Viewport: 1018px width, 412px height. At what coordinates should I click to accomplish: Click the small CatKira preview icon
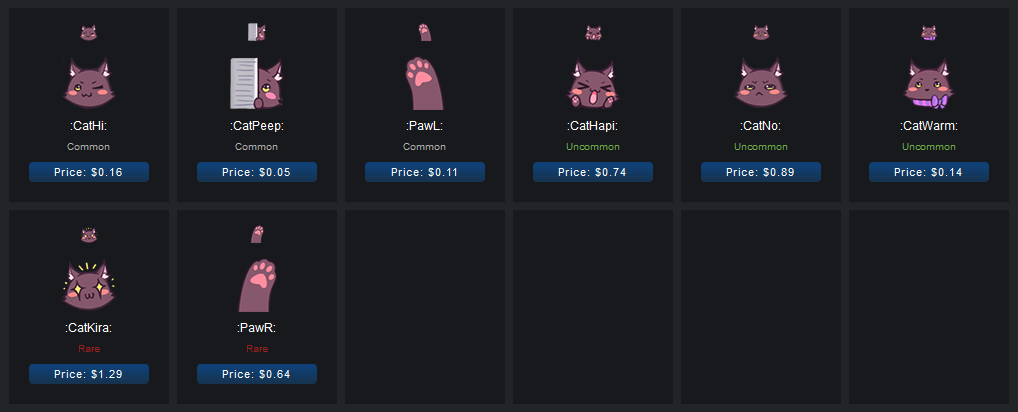[89, 234]
